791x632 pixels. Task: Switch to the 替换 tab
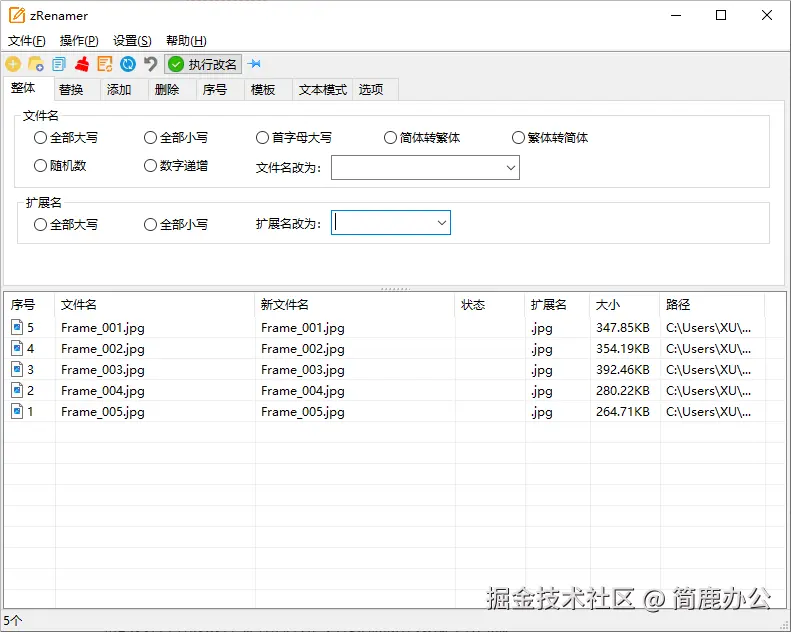click(x=77, y=90)
